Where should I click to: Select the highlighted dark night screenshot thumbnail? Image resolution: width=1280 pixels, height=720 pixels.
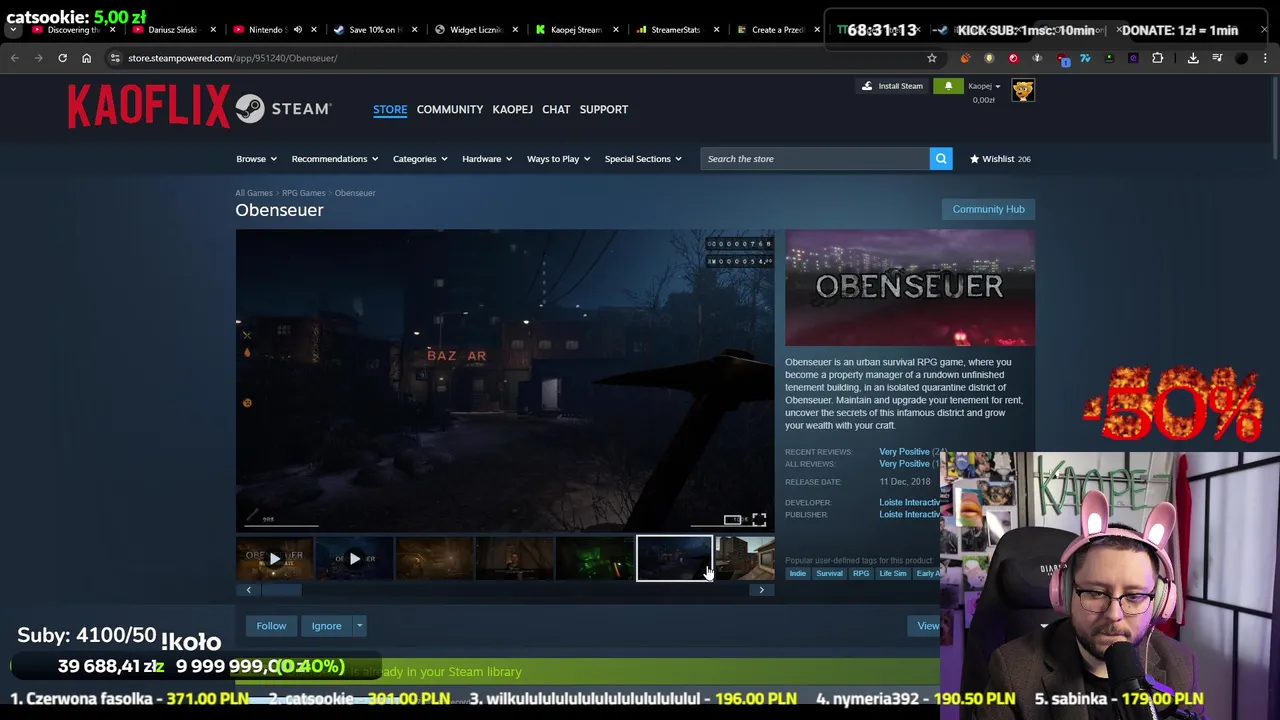[674, 558]
